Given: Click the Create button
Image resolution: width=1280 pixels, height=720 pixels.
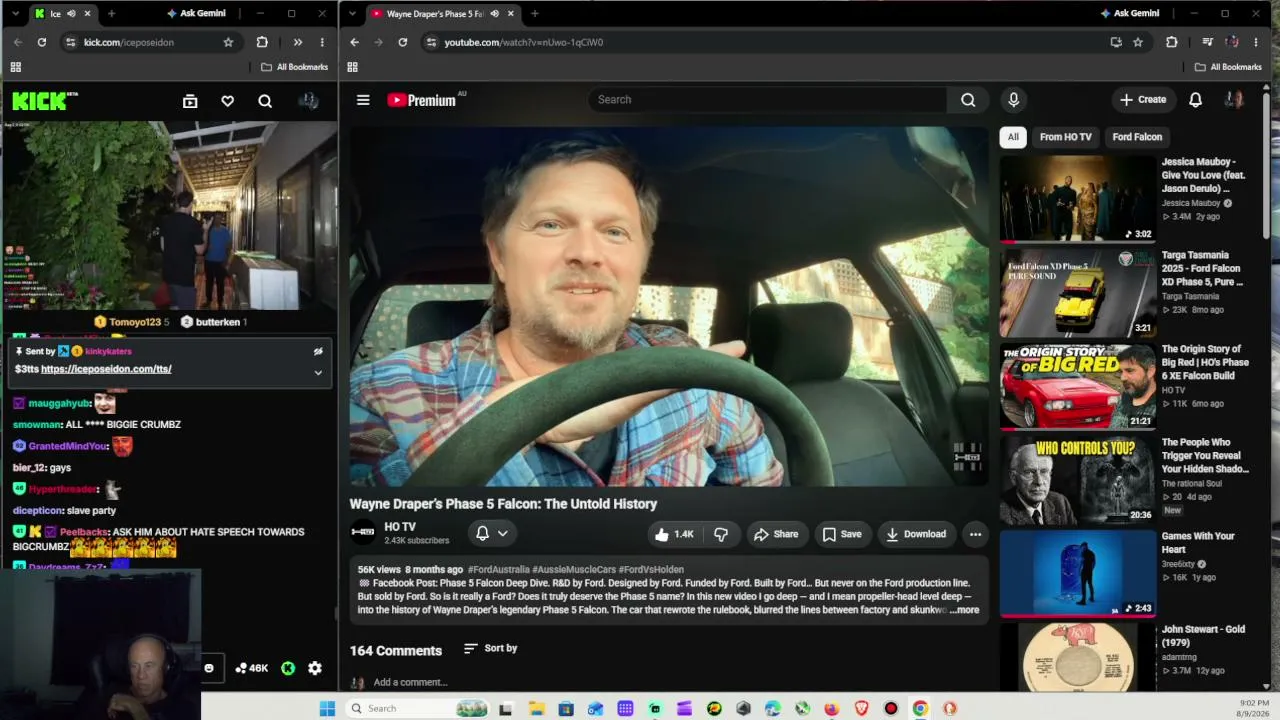Looking at the screenshot, I should click(x=1143, y=100).
